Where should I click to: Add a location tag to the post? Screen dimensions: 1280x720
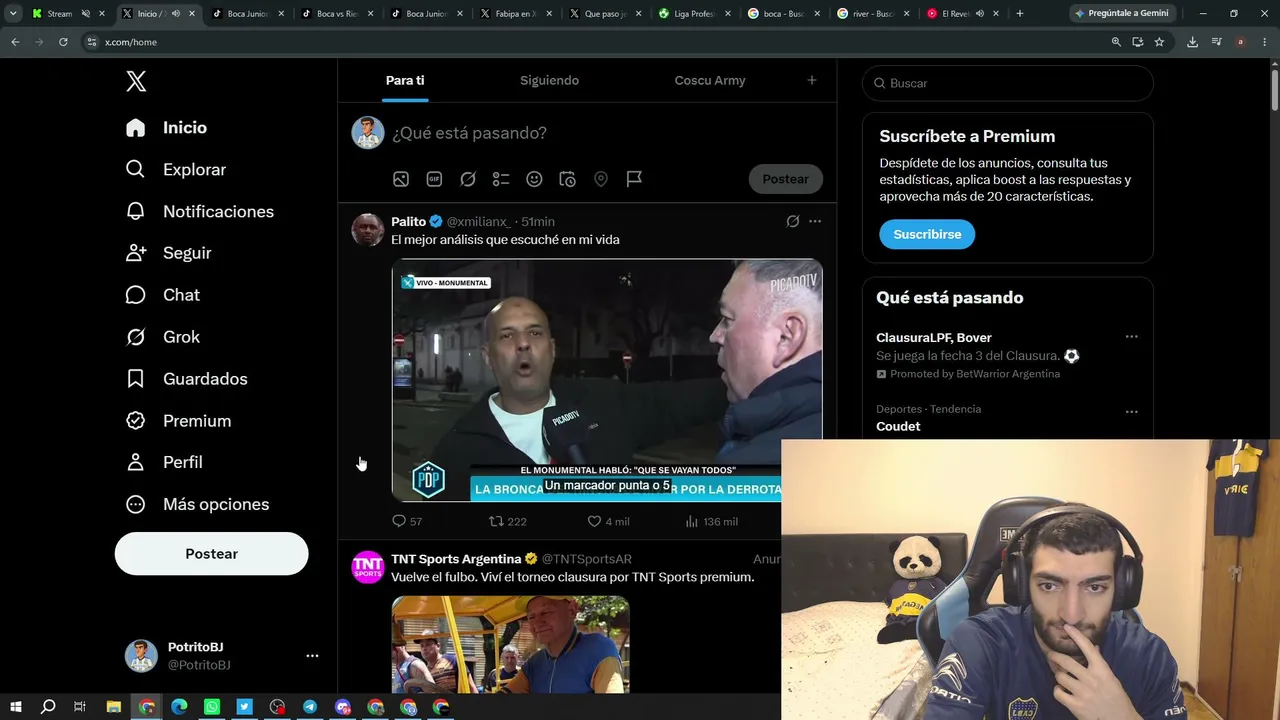coord(601,179)
